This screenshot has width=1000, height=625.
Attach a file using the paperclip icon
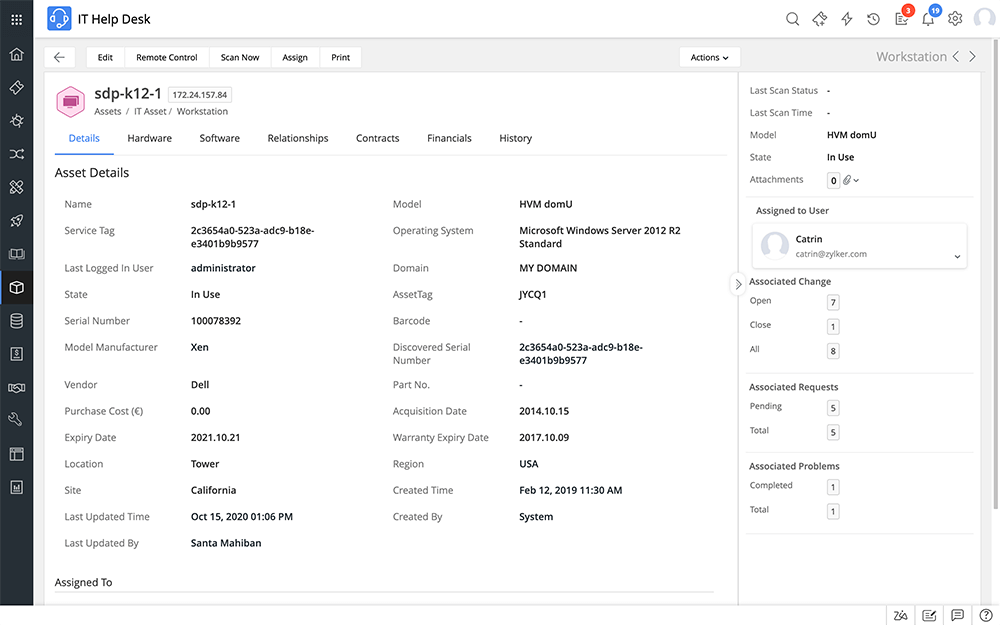coord(846,180)
